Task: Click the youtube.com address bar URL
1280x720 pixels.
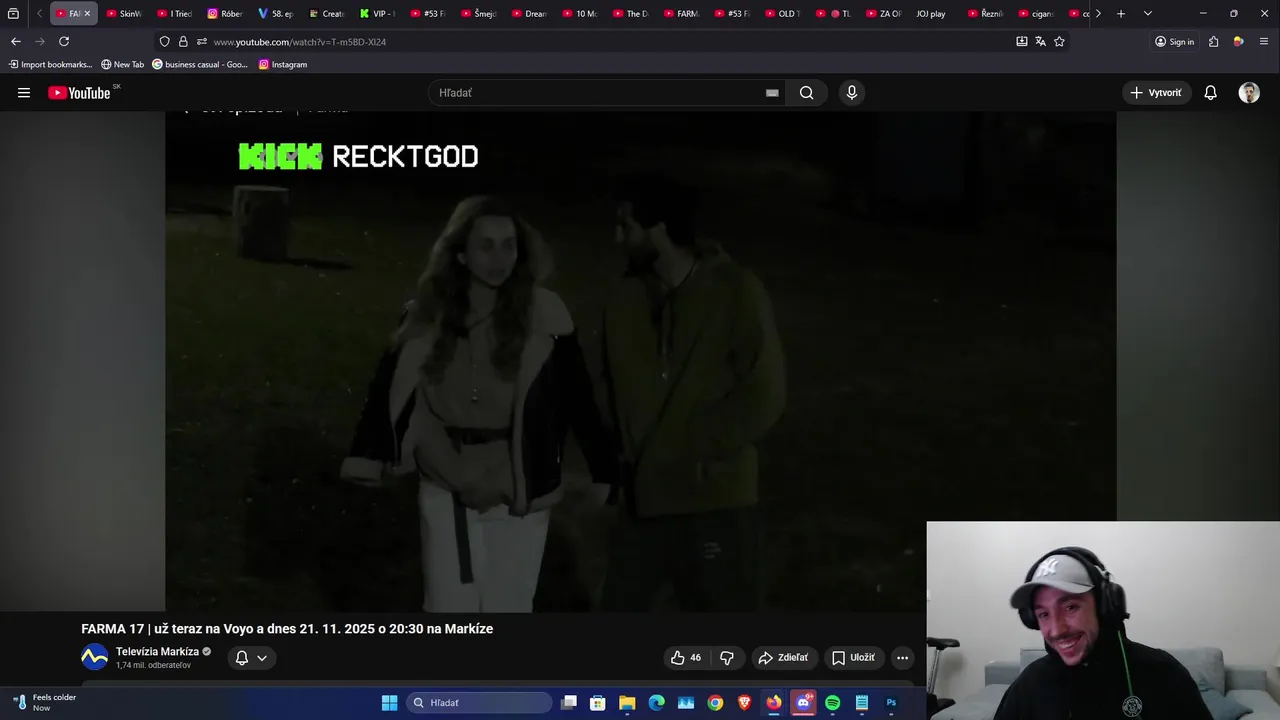Action: pyautogui.click(x=300, y=42)
